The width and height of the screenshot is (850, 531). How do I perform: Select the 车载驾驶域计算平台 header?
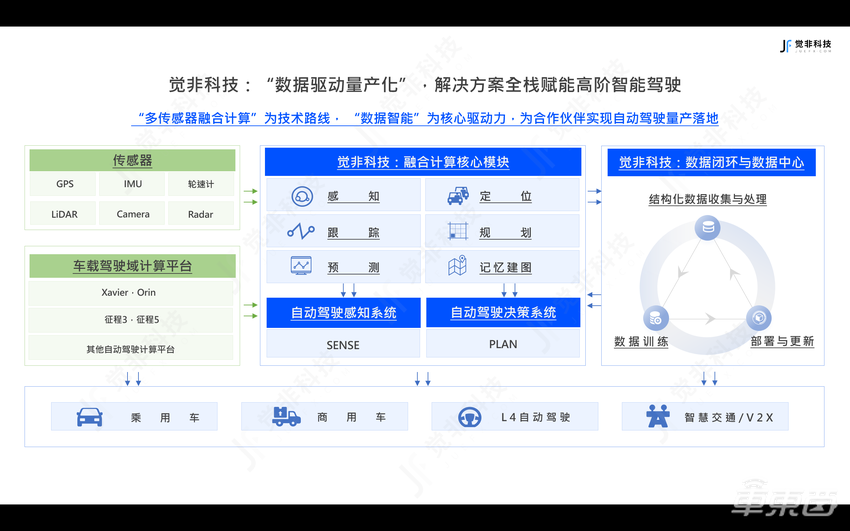(x=132, y=266)
